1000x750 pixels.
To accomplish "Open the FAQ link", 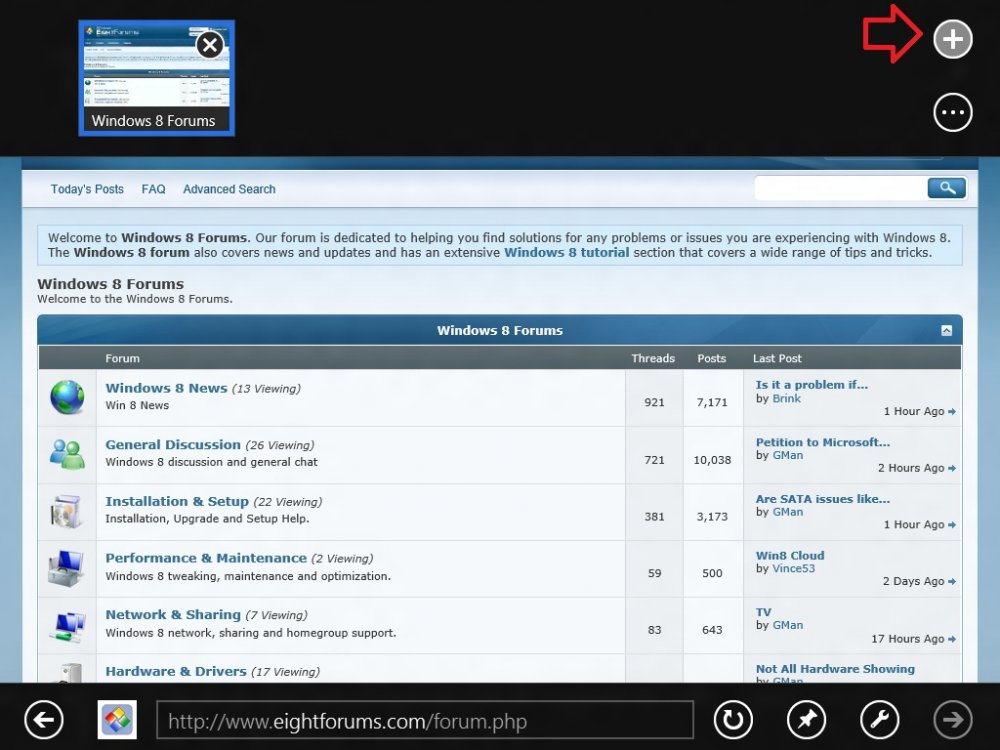I will coord(153,189).
